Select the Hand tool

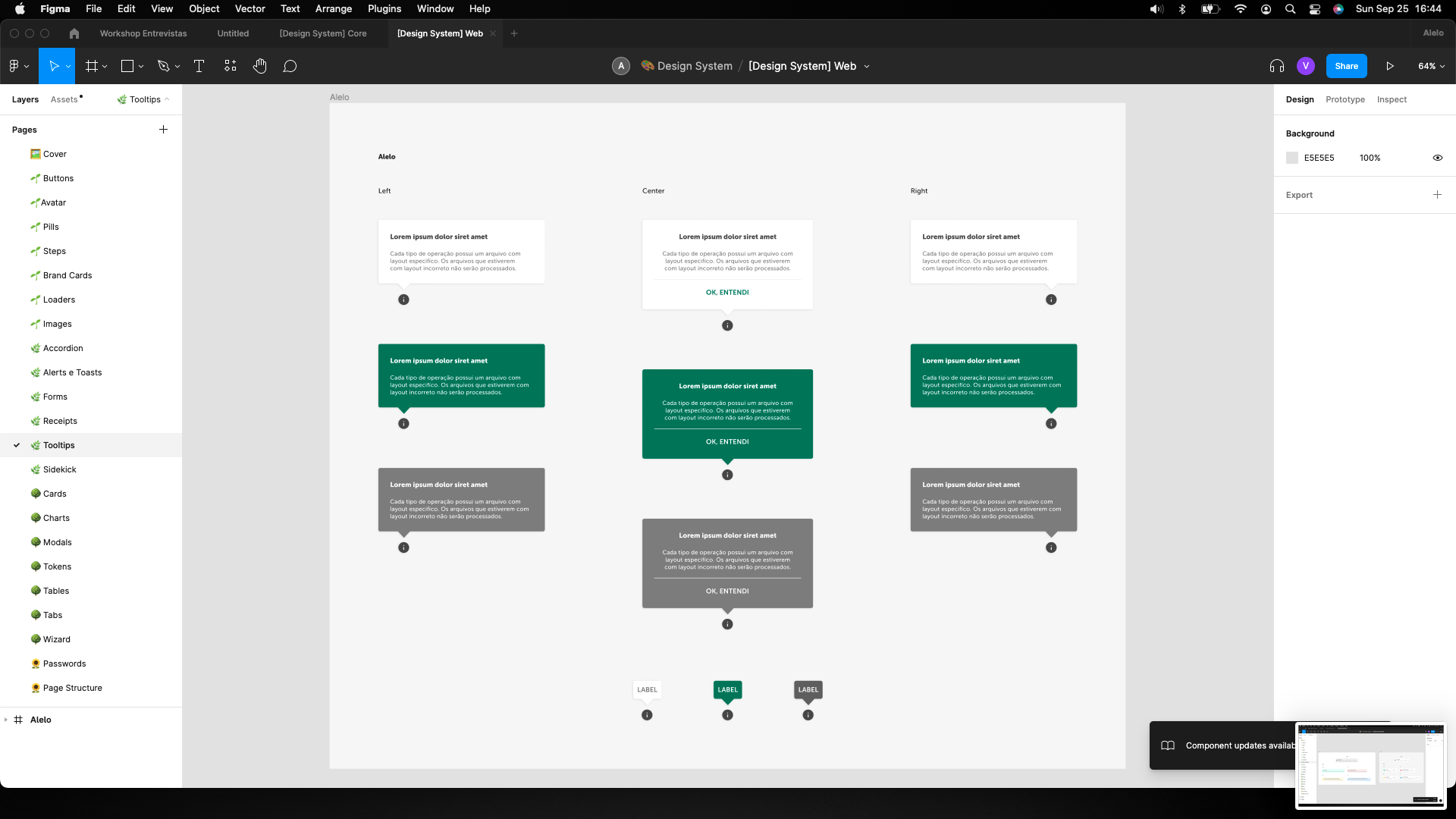click(x=260, y=66)
